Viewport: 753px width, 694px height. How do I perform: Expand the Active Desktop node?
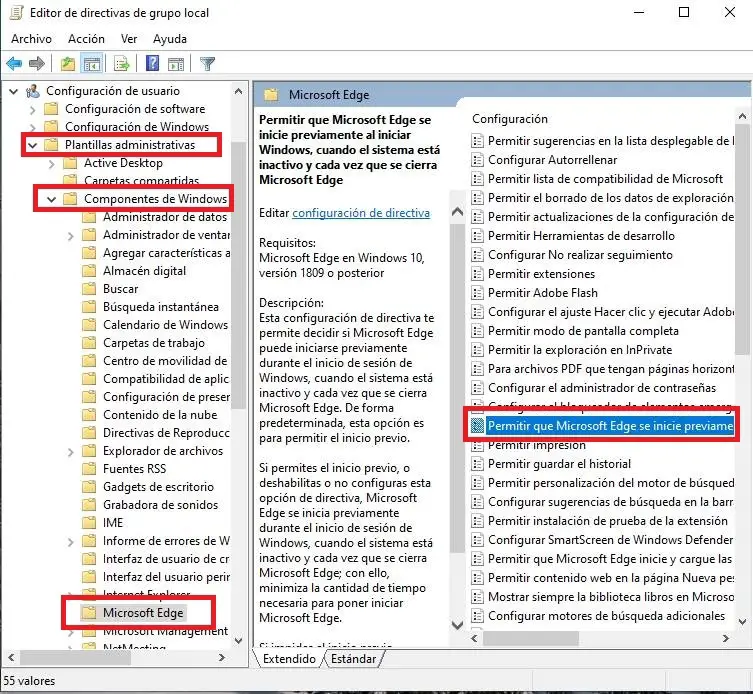pos(51,164)
